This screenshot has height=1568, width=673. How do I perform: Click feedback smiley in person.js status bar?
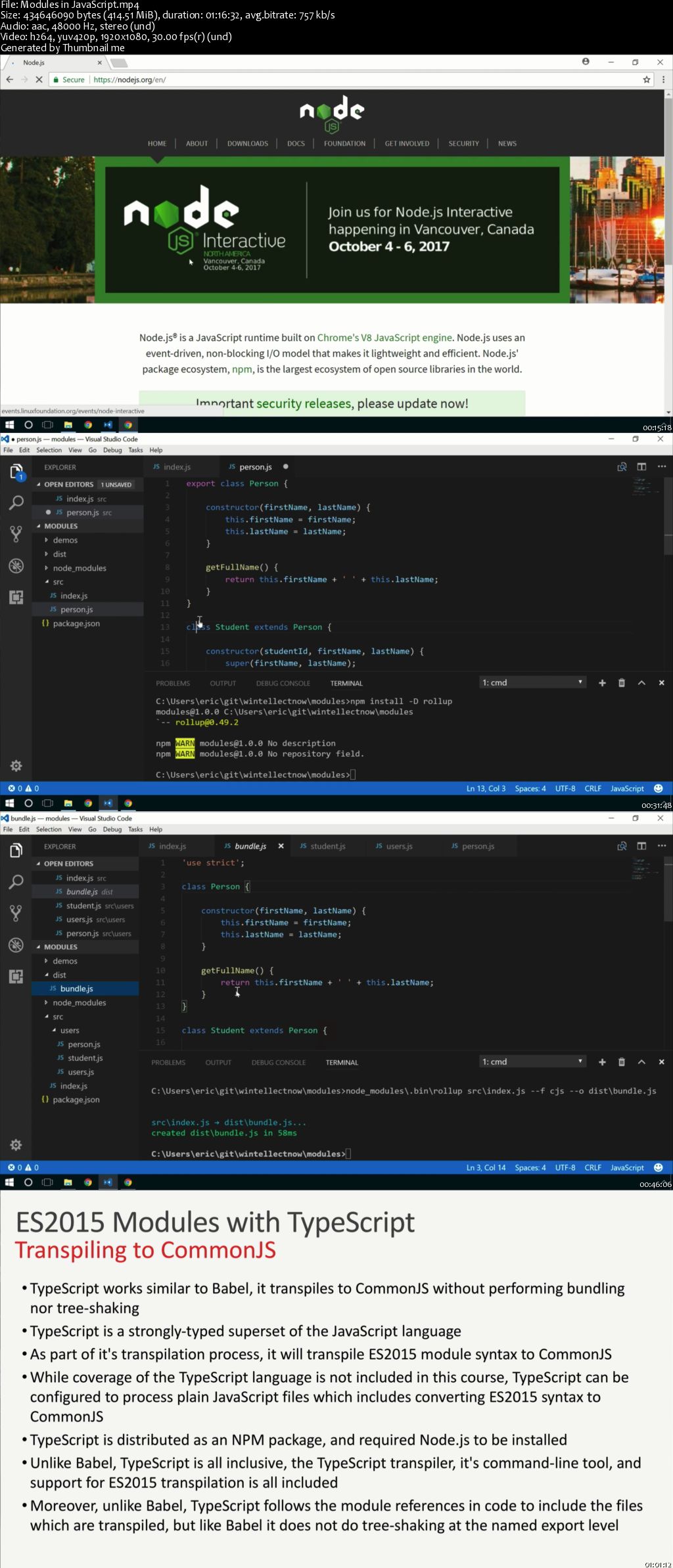pos(659,788)
